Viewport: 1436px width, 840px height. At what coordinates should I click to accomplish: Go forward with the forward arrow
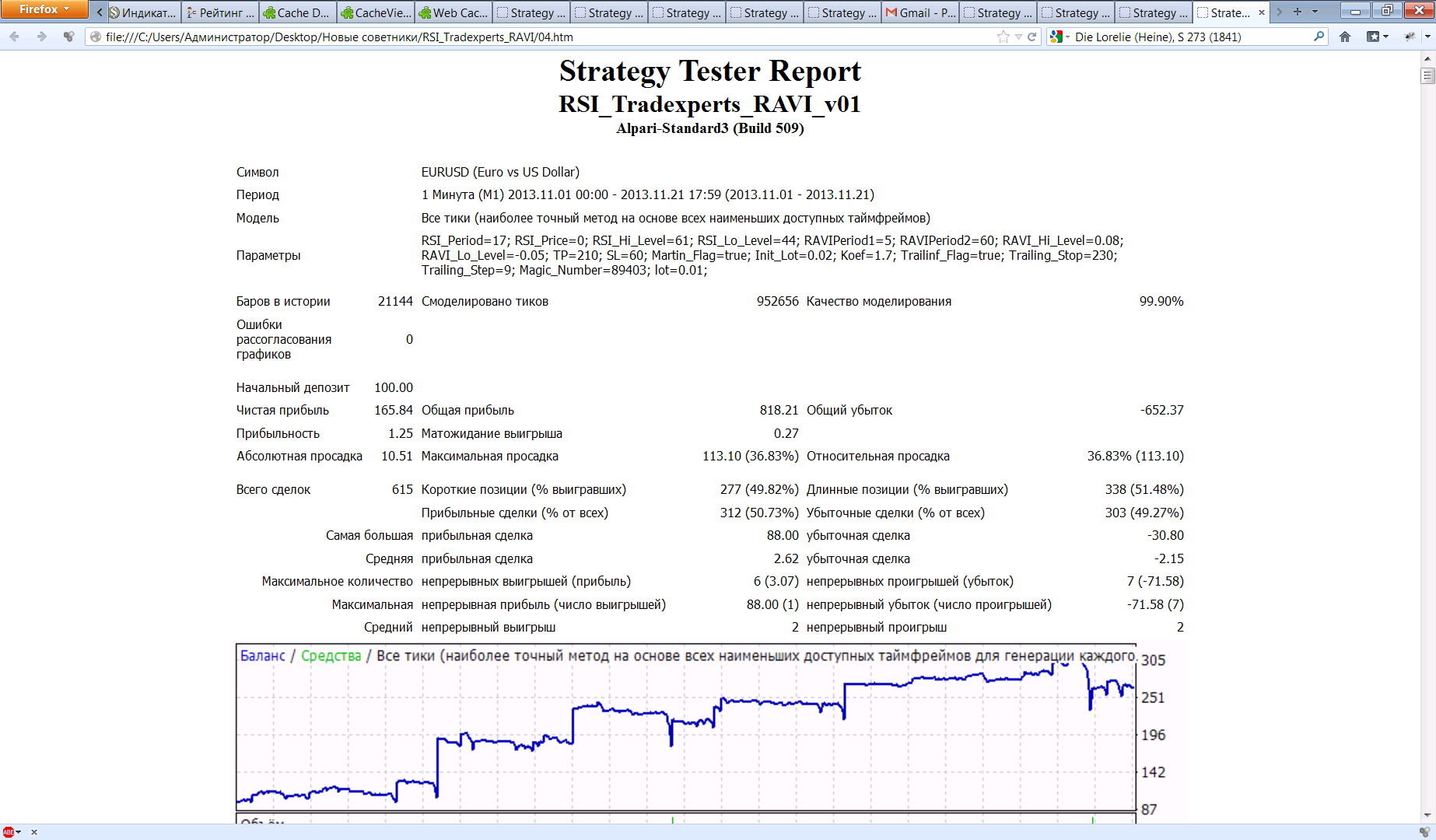41,37
